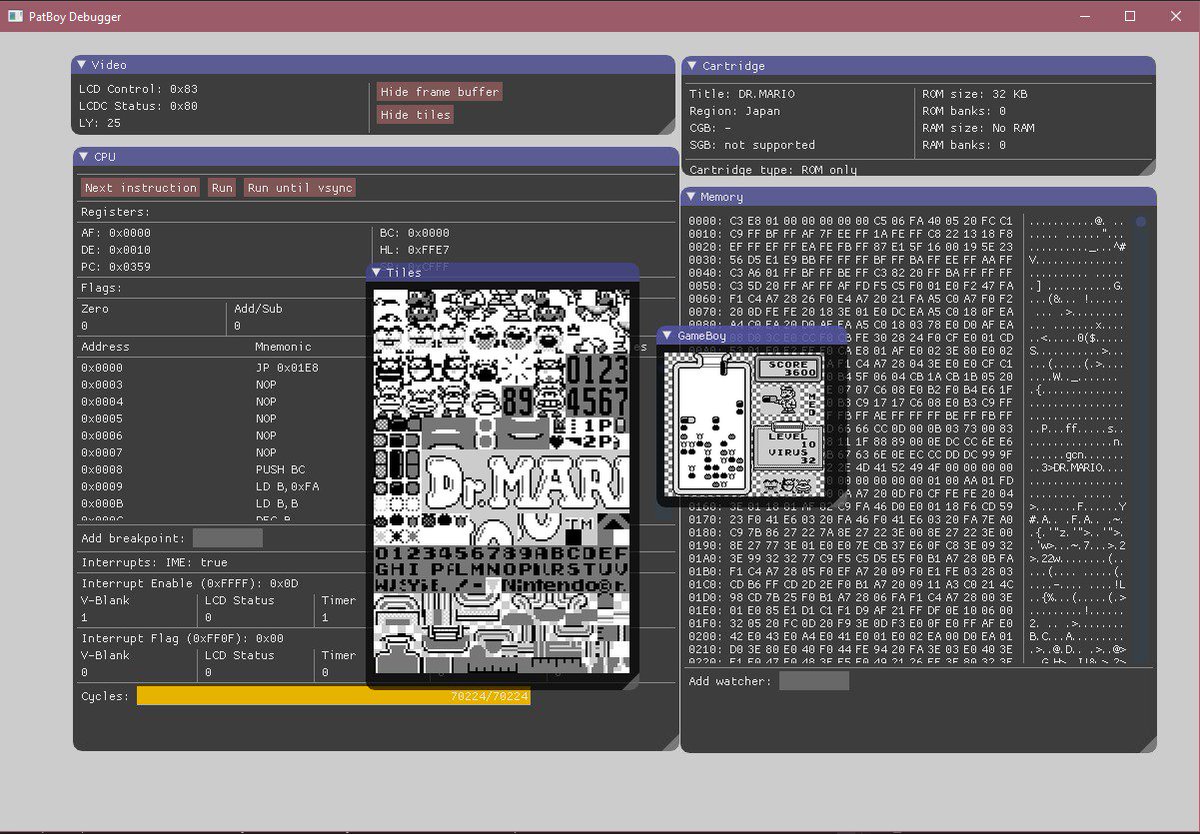Click the Tiles window title bar

[x=502, y=272]
